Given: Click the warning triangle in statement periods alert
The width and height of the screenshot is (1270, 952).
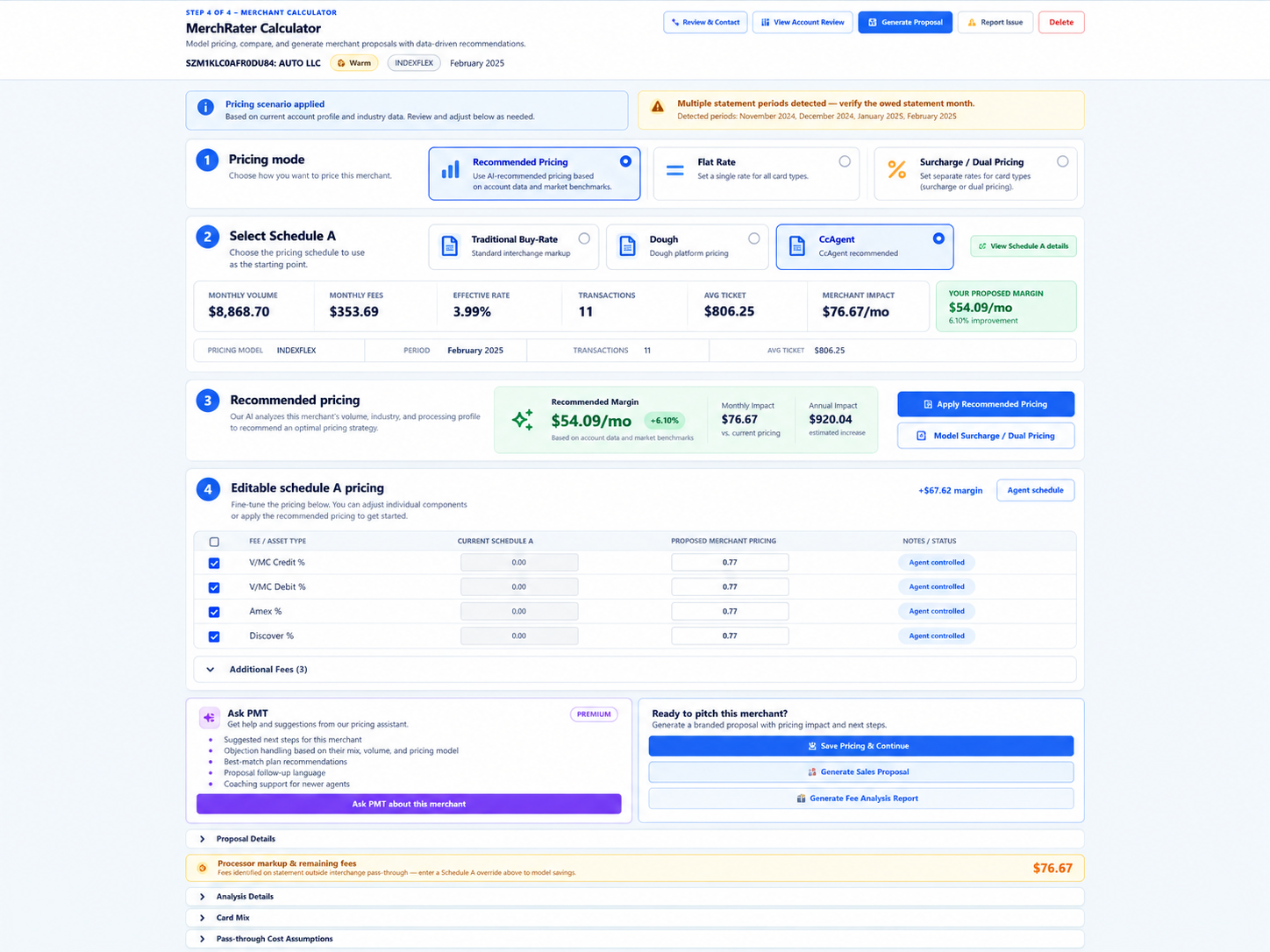Looking at the screenshot, I should point(657,107).
